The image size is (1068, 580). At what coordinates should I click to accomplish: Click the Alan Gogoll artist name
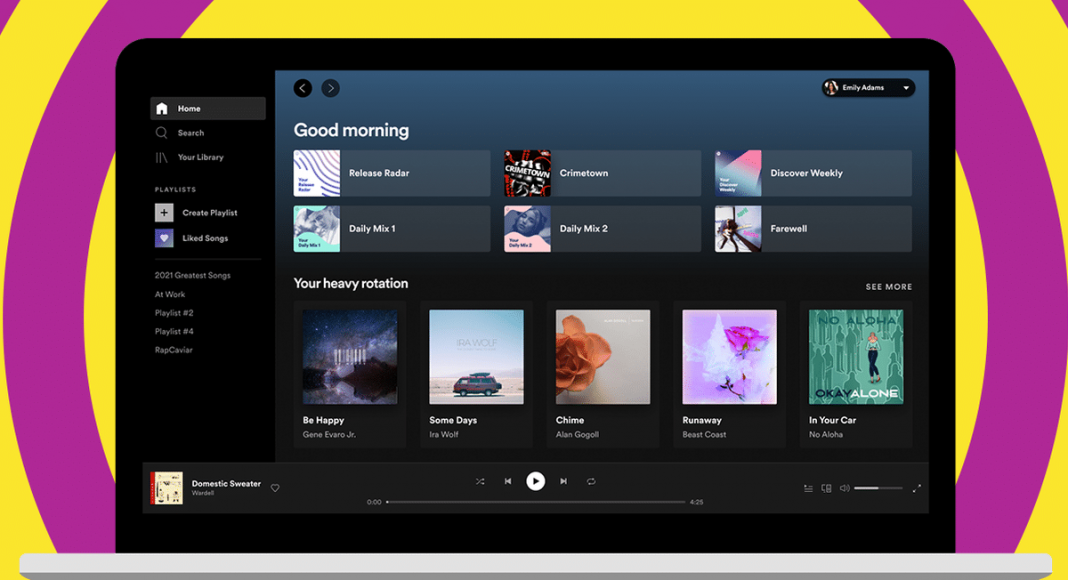tap(578, 434)
